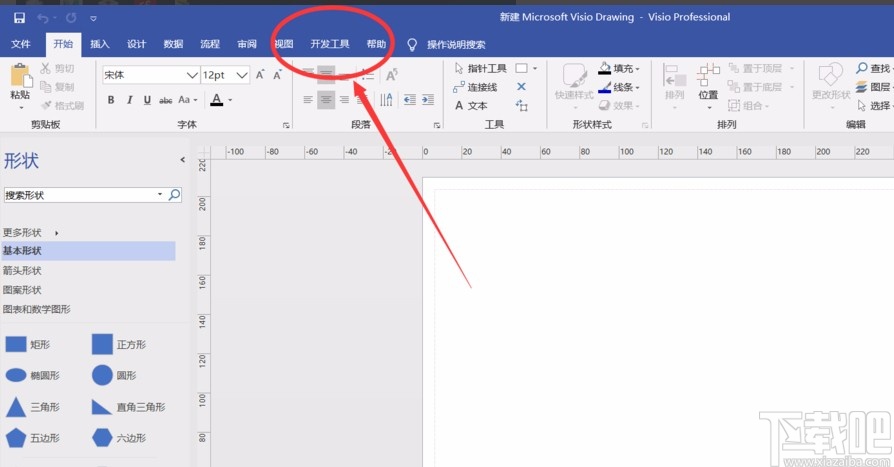Open the 宋体 font name dropdown
The width and height of the screenshot is (894, 467).
pyautogui.click(x=192, y=75)
